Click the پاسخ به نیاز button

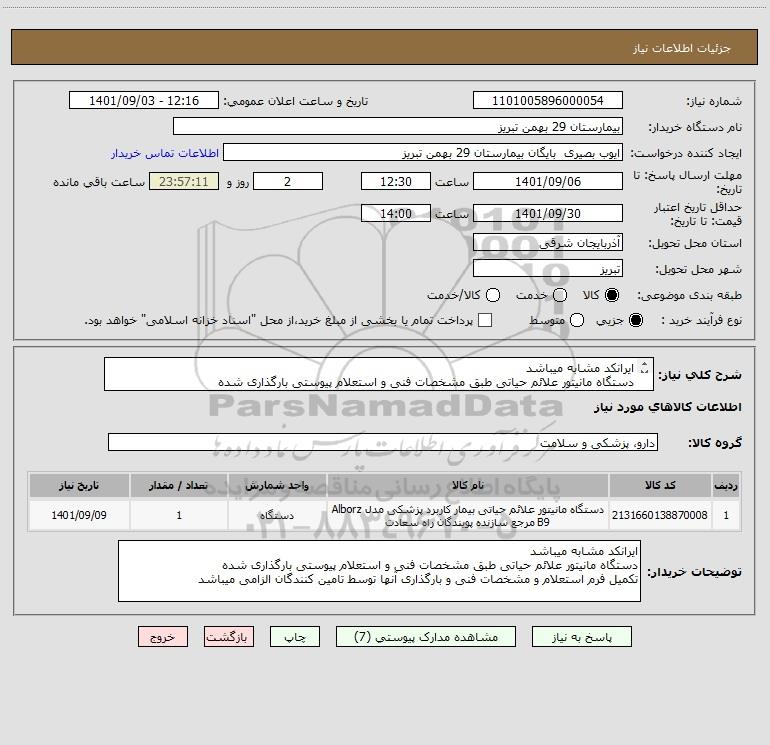pyautogui.click(x=581, y=637)
